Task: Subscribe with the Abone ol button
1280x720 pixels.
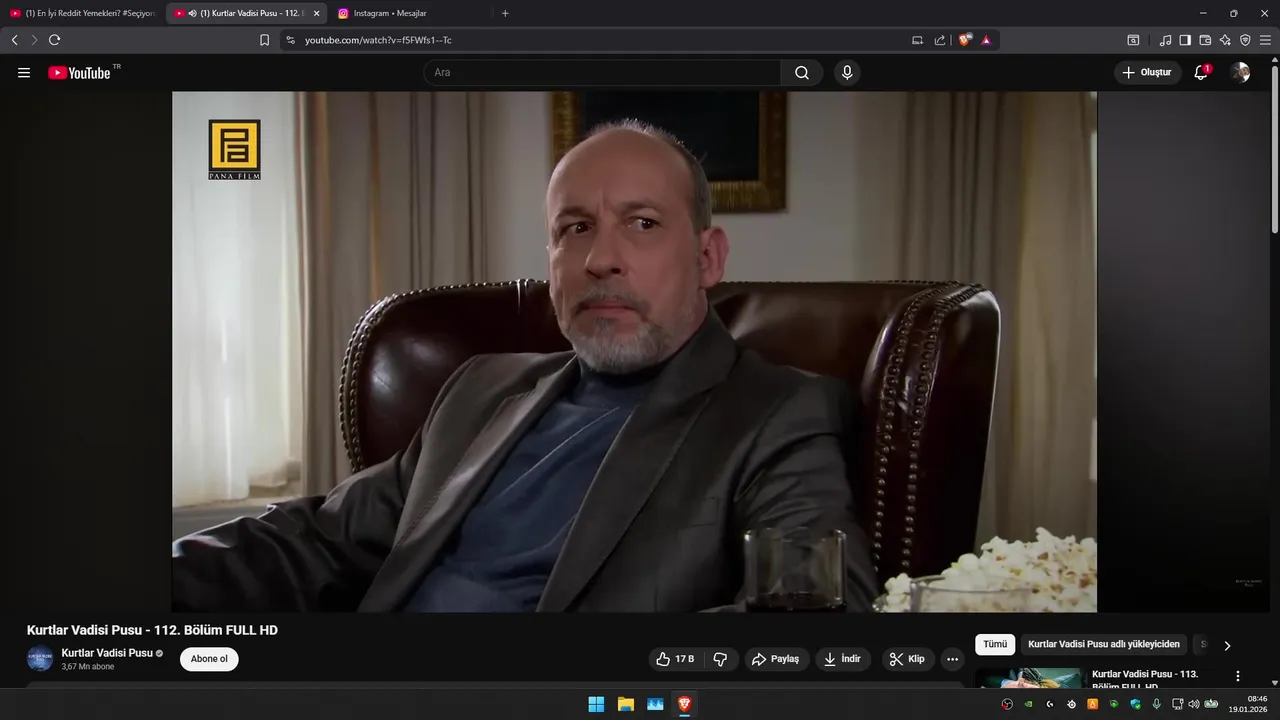Action: (209, 659)
